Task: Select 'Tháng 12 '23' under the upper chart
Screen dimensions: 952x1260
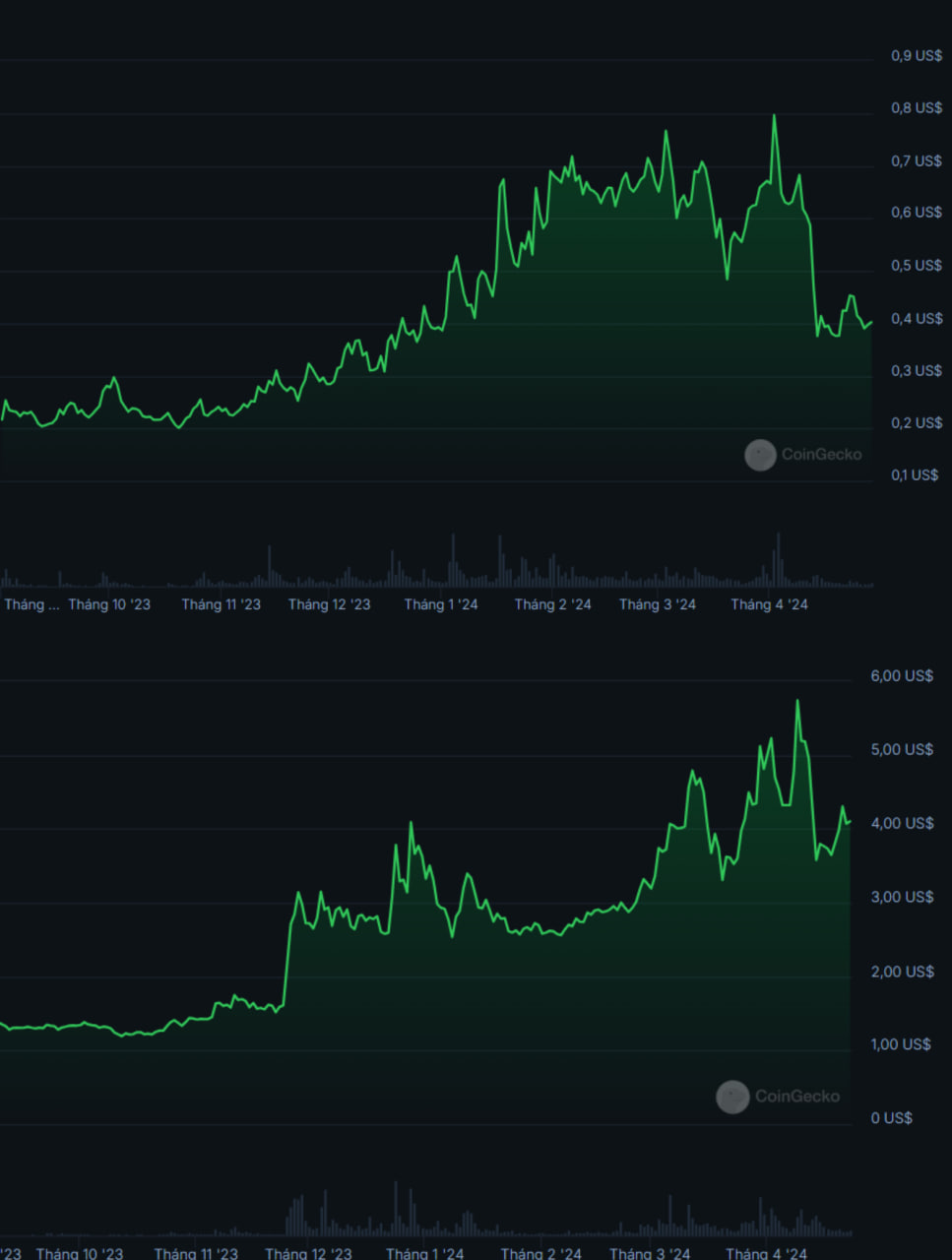Action: [x=330, y=604]
